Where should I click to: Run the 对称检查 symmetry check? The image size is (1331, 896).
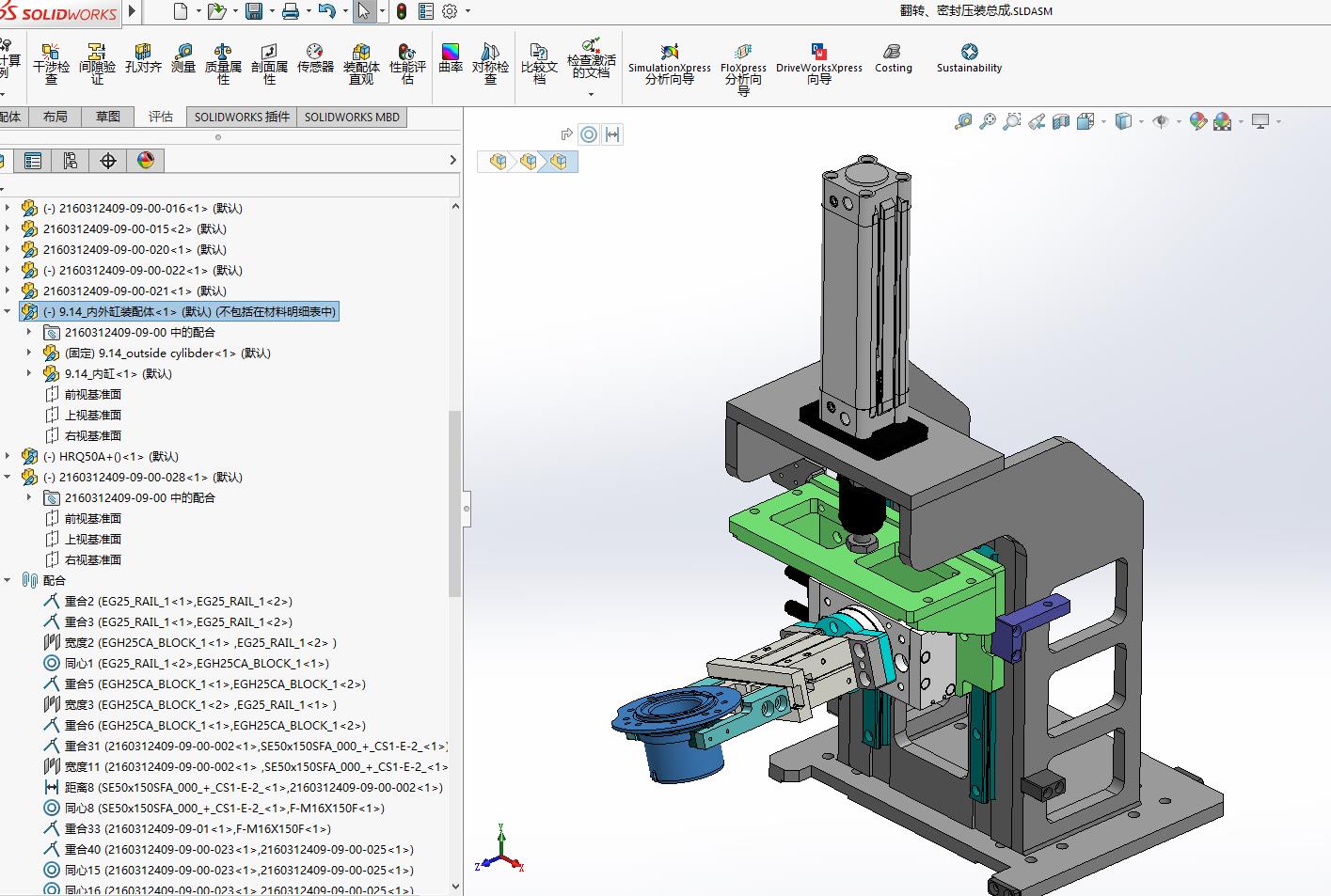pos(490,62)
